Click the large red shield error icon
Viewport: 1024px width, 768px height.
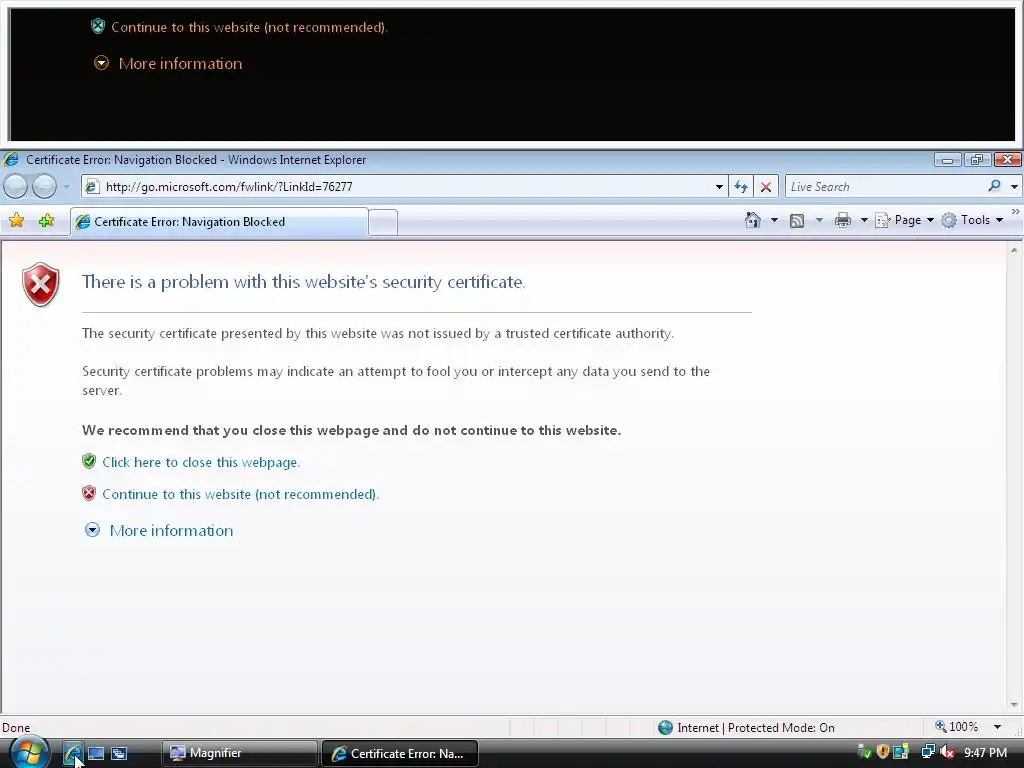coord(40,285)
